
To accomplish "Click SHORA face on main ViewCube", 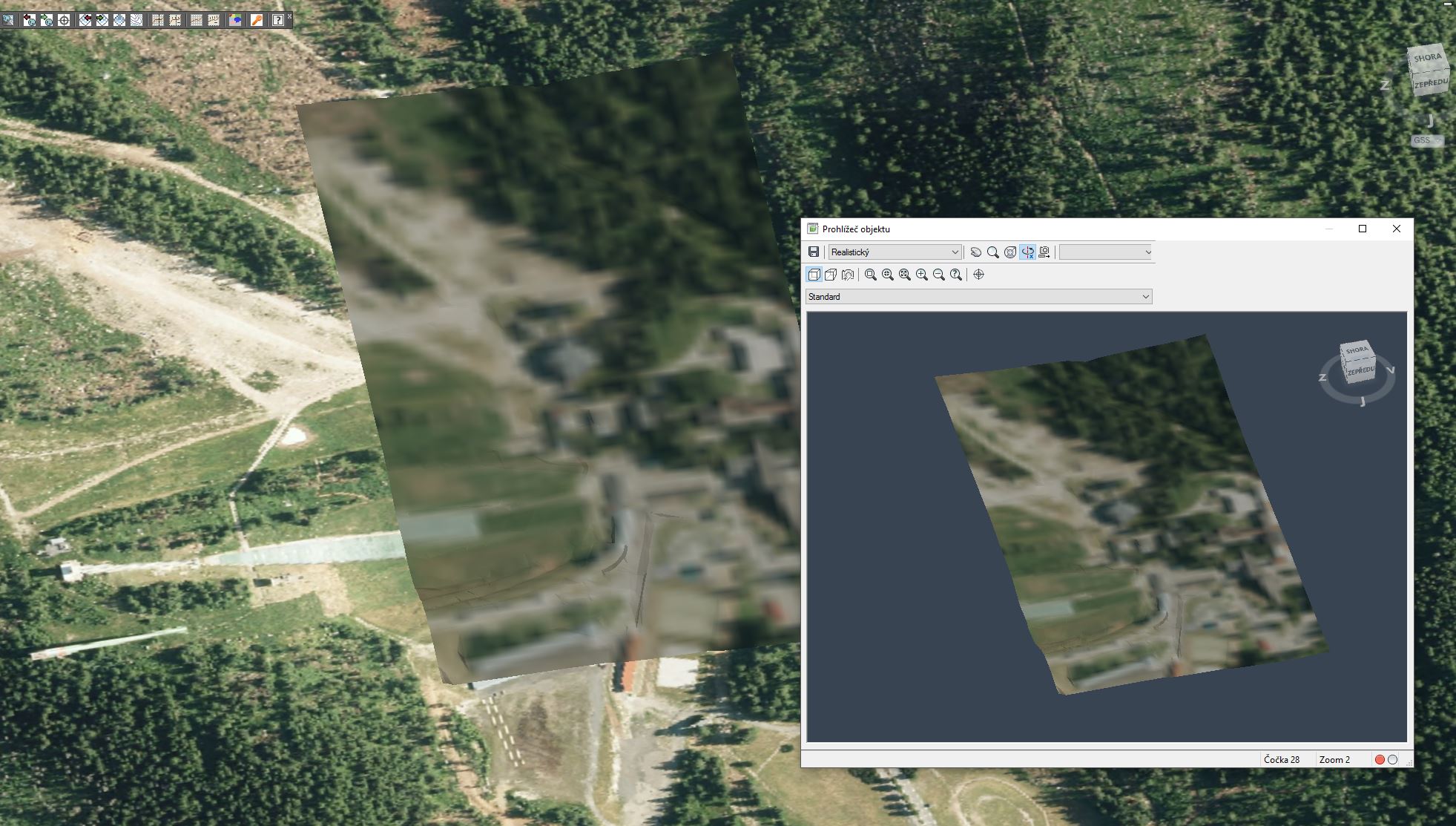I will [x=1427, y=58].
